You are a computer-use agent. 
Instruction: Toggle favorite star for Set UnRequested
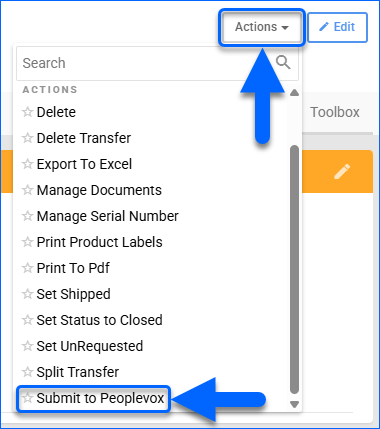27,346
